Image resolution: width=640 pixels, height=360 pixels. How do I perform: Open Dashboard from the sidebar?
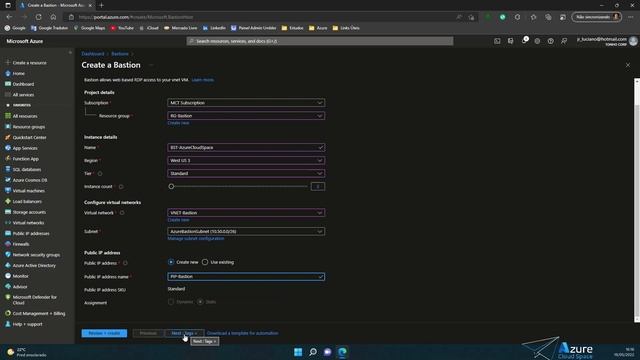[x=23, y=84]
